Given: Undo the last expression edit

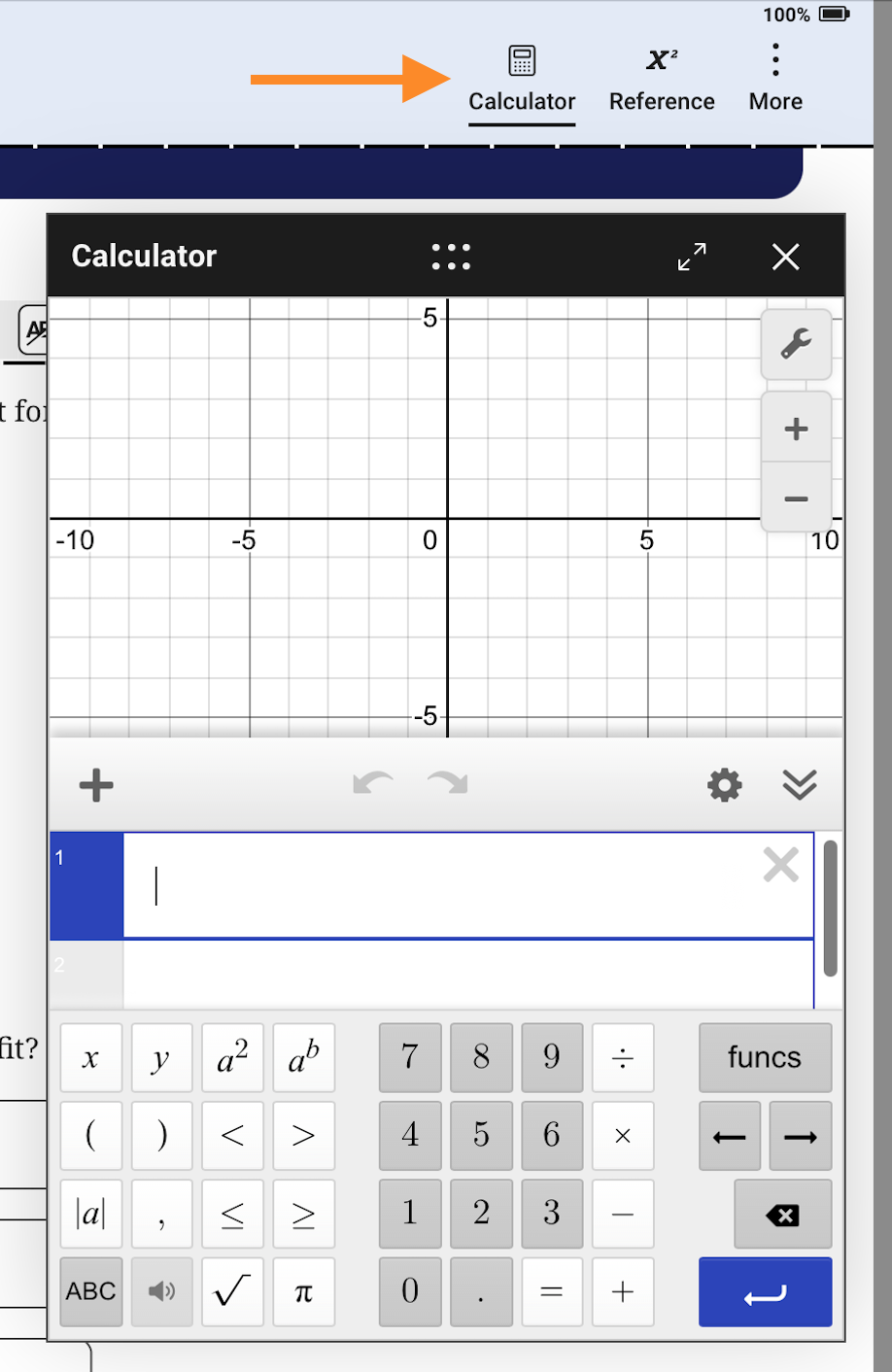Looking at the screenshot, I should click(373, 785).
